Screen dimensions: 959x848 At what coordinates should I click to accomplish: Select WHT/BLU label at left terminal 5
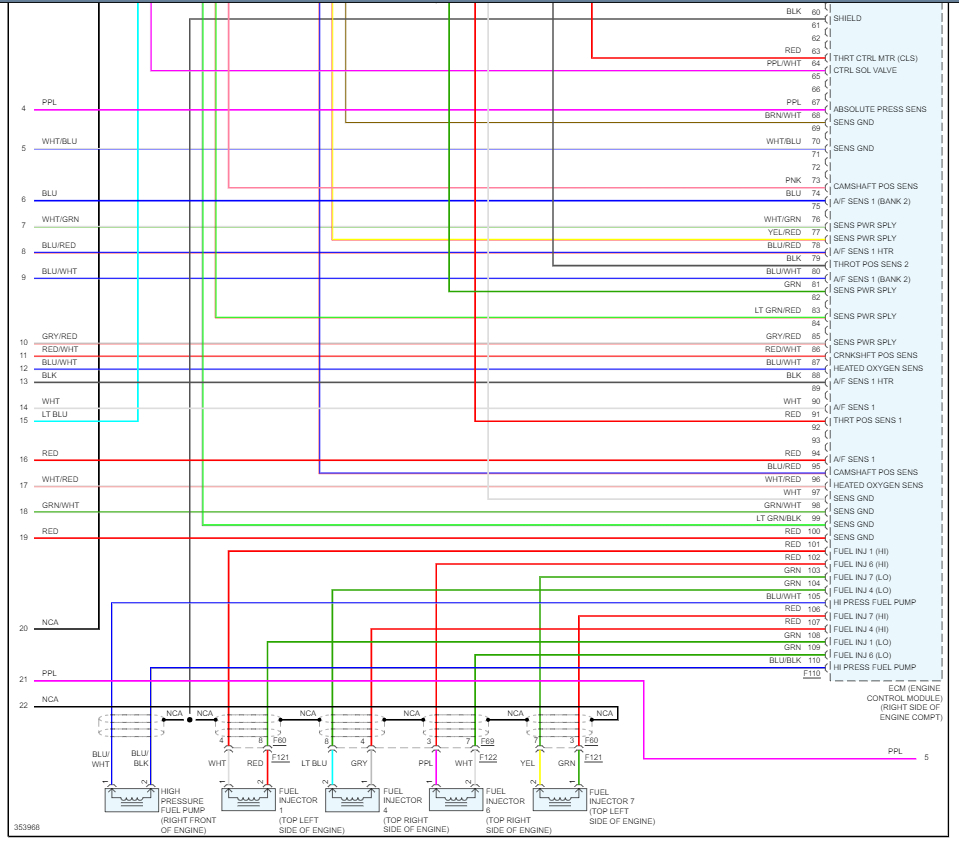pos(59,141)
